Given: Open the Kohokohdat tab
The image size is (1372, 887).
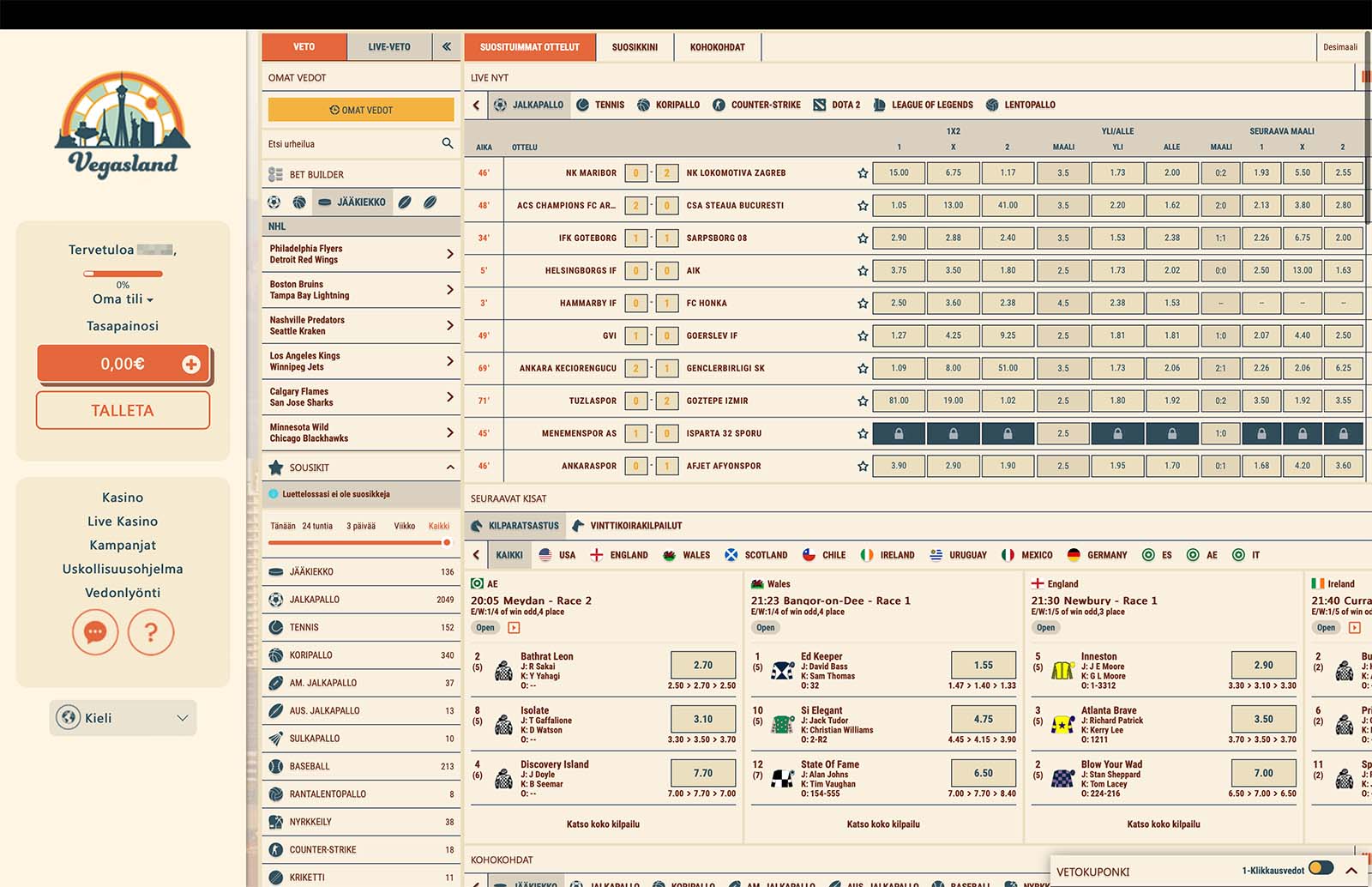Looking at the screenshot, I should coord(717,47).
